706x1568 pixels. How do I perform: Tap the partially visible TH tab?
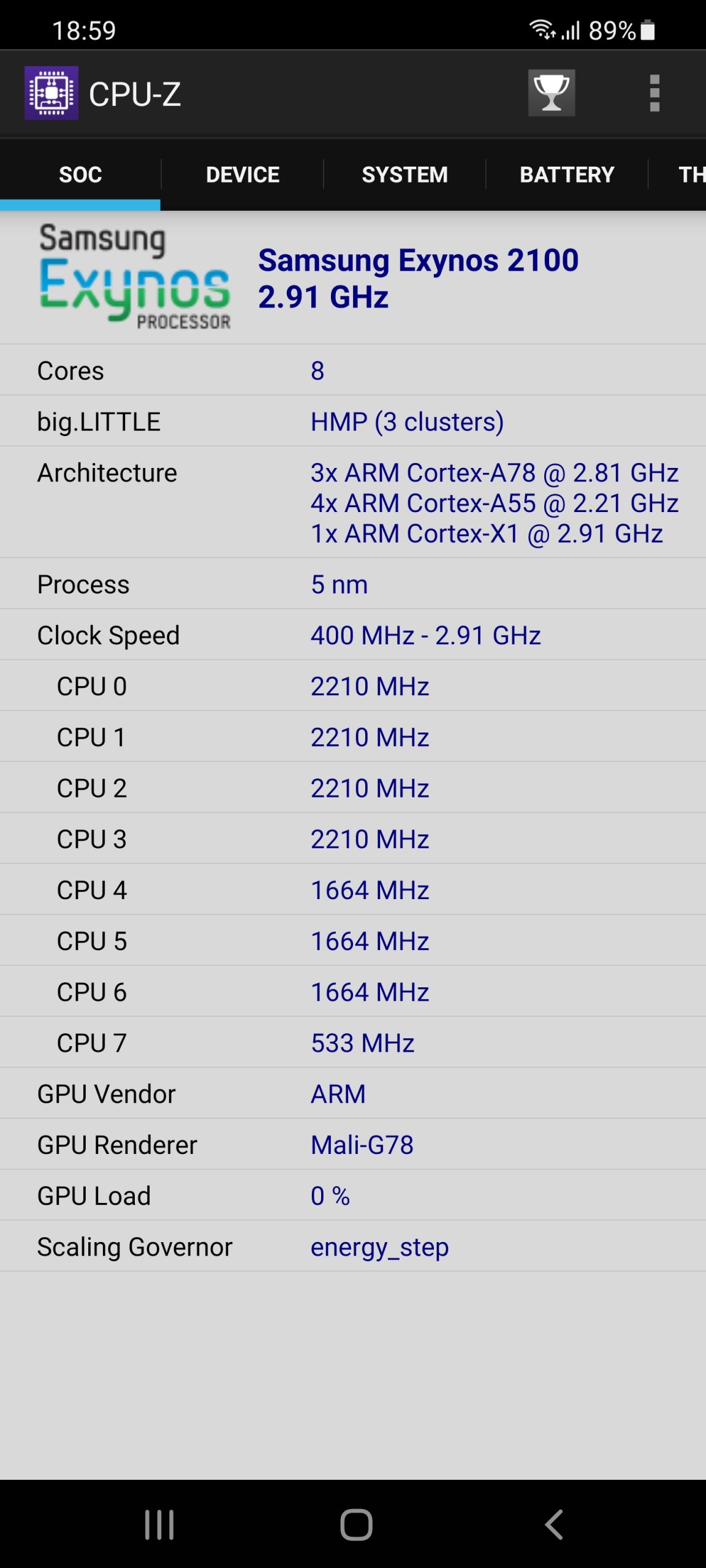click(691, 175)
